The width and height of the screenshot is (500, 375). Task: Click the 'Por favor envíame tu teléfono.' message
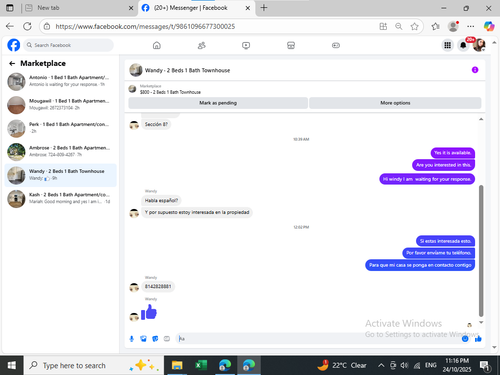point(438,253)
